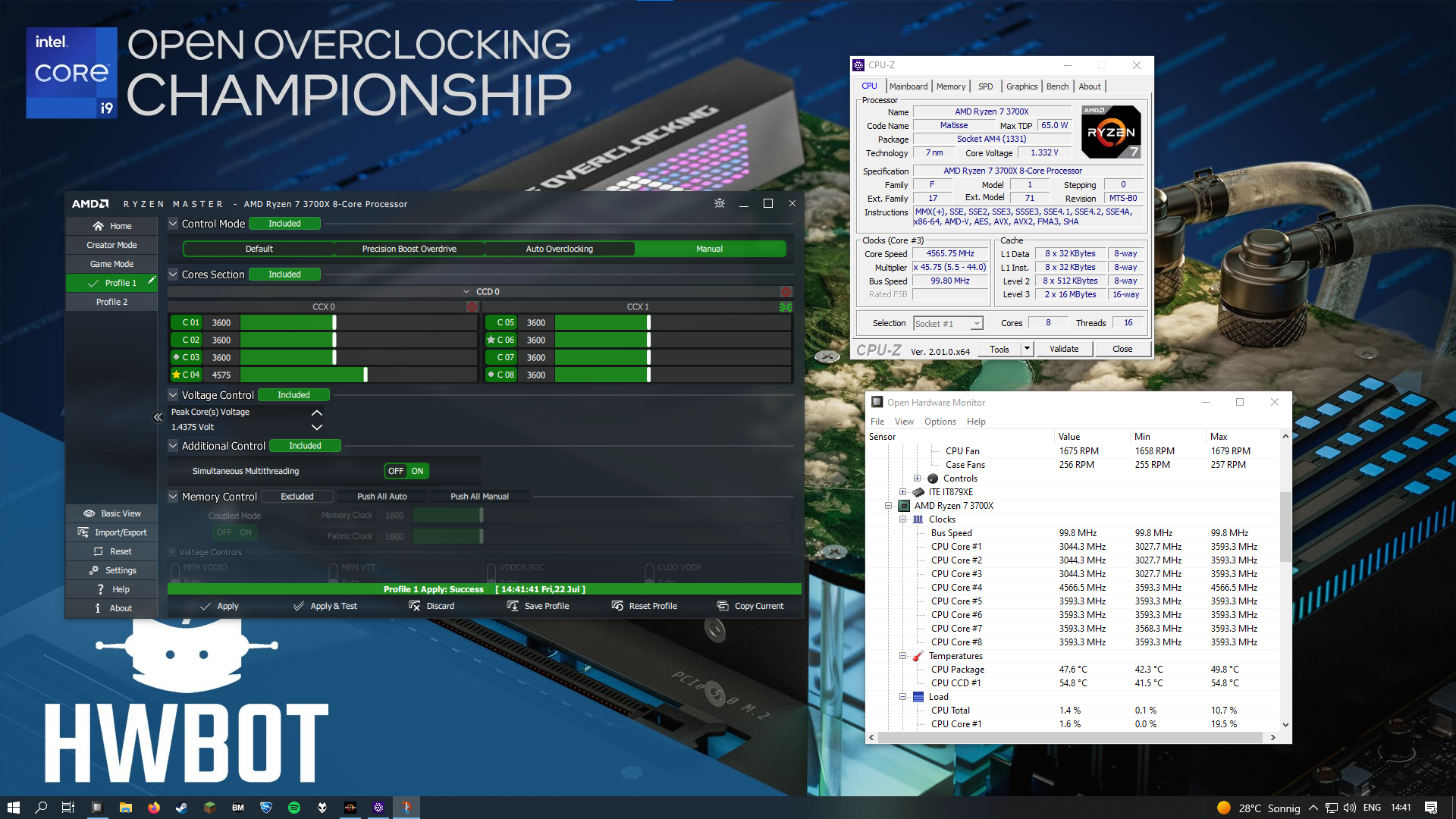Collapse CCD 0 chevron
The image size is (1456, 819).
tap(466, 292)
